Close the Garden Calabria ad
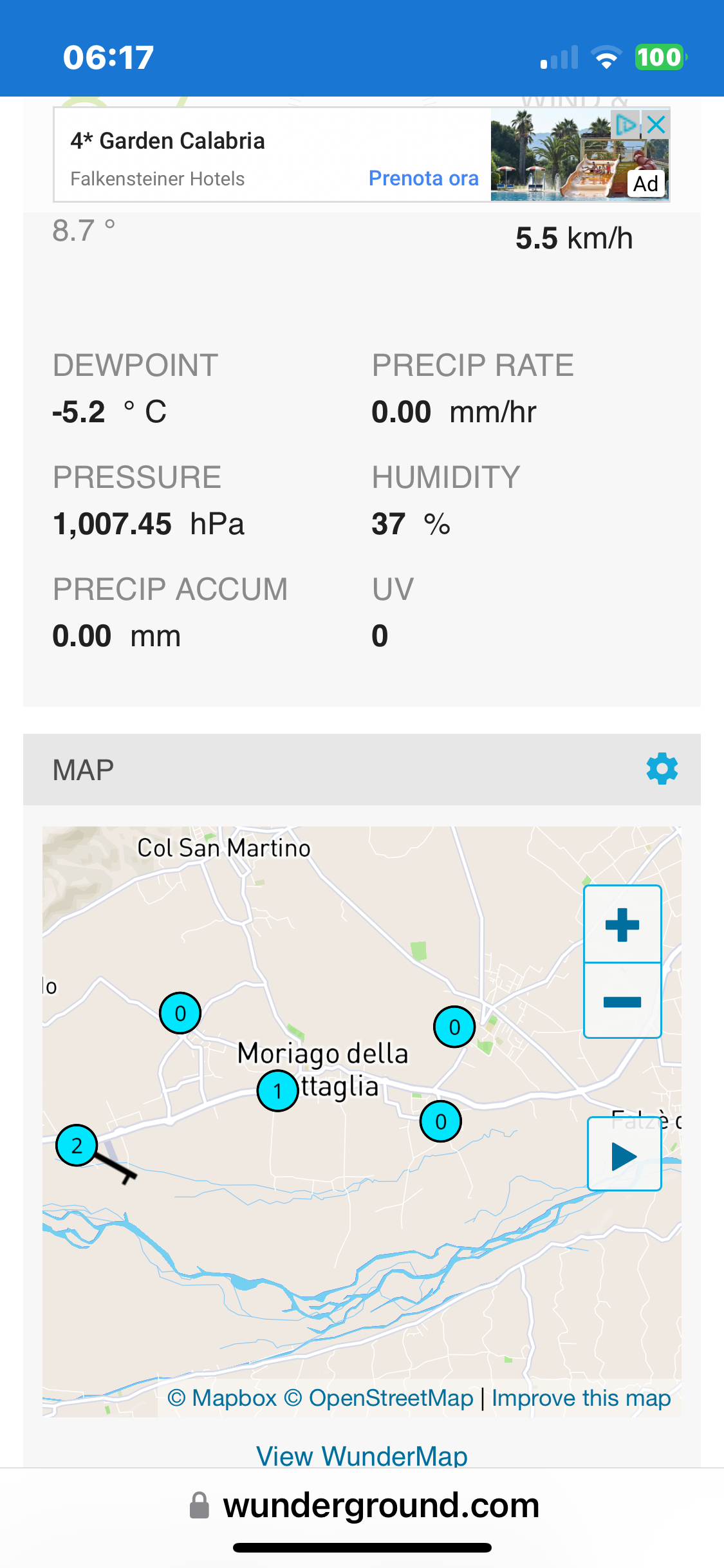724x1568 pixels. tap(656, 124)
